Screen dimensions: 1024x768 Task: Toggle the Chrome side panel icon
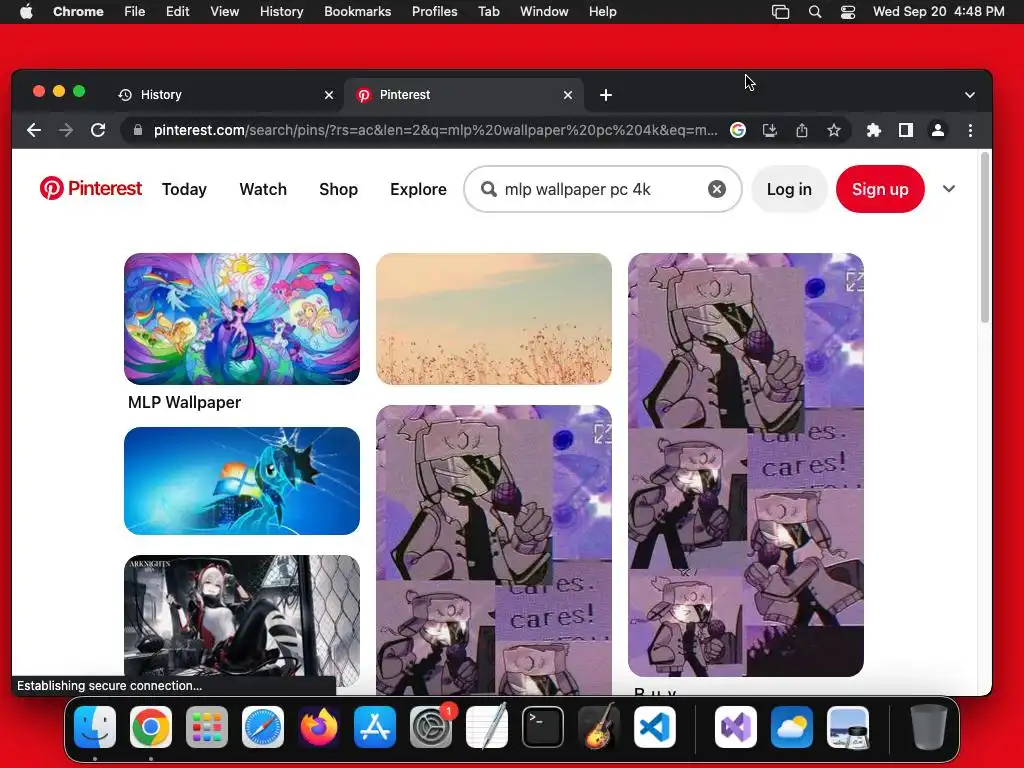(906, 130)
